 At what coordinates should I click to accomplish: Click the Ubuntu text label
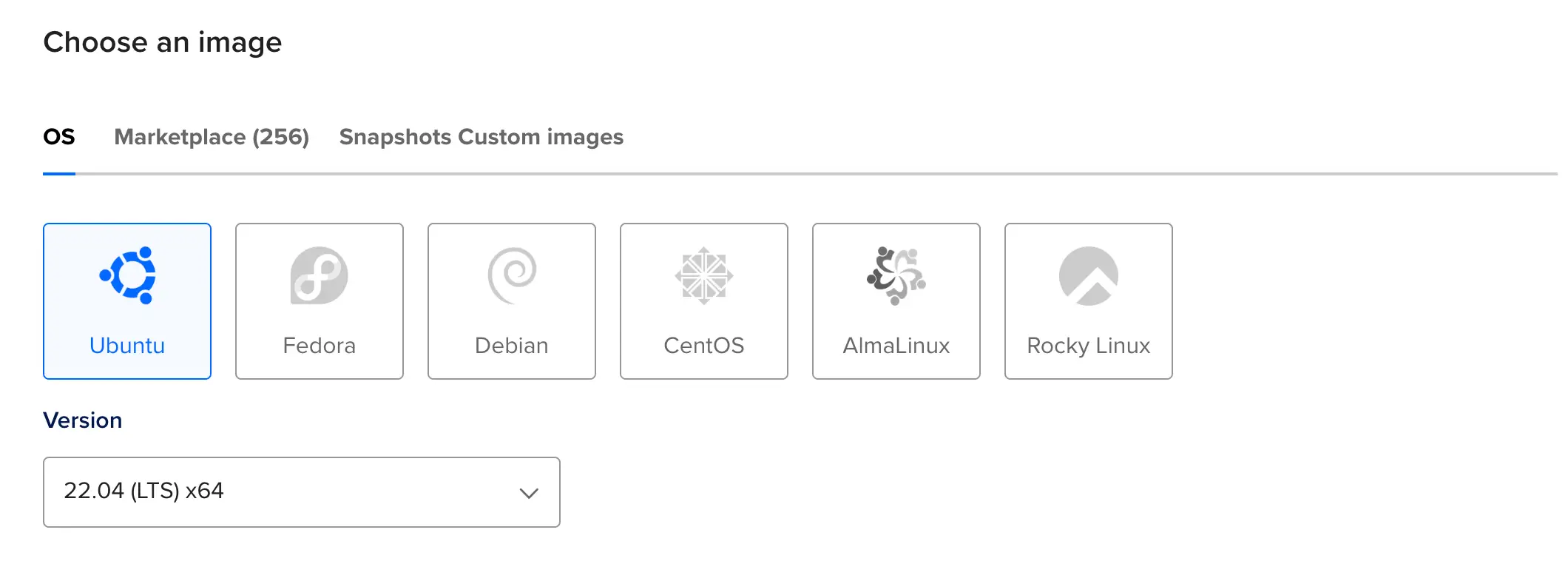[127, 346]
